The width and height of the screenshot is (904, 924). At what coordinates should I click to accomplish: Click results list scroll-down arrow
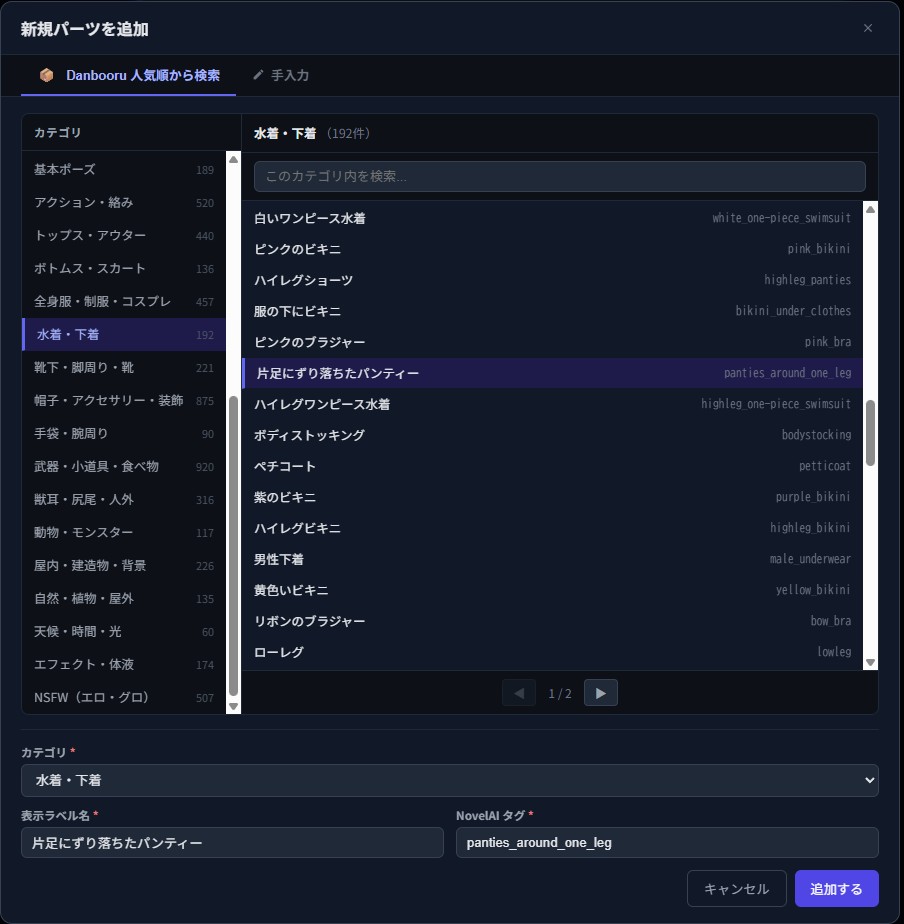pyautogui.click(x=870, y=662)
